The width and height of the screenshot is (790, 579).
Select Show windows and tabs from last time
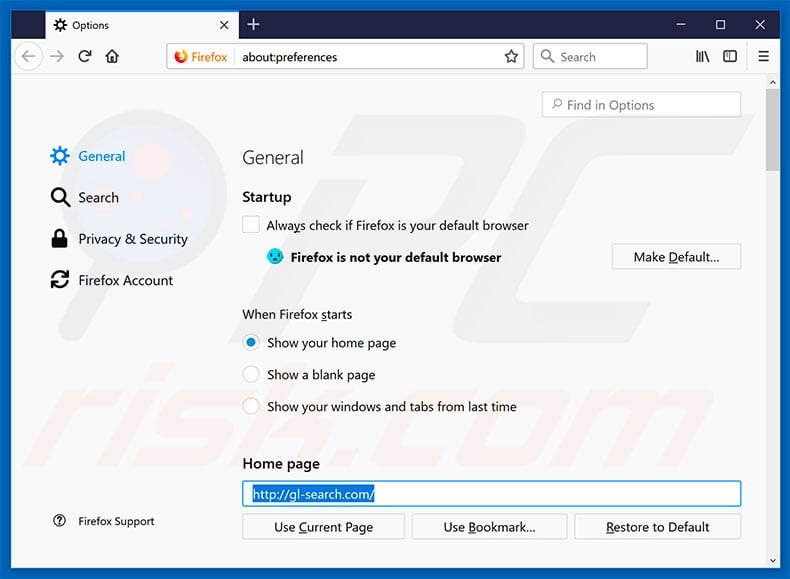click(x=251, y=406)
